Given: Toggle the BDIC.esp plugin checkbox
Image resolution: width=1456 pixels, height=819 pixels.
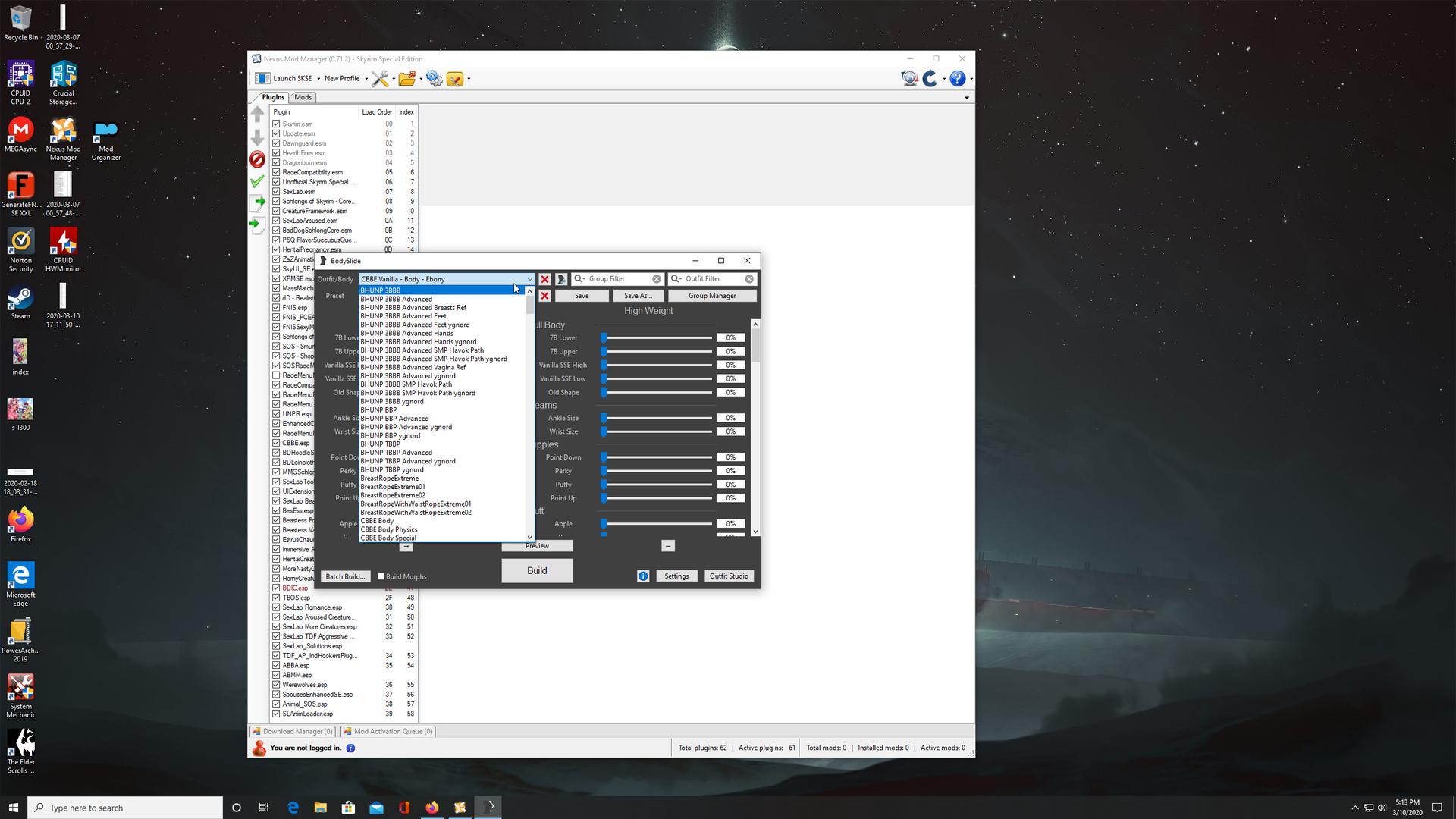Looking at the screenshot, I should coord(276,588).
